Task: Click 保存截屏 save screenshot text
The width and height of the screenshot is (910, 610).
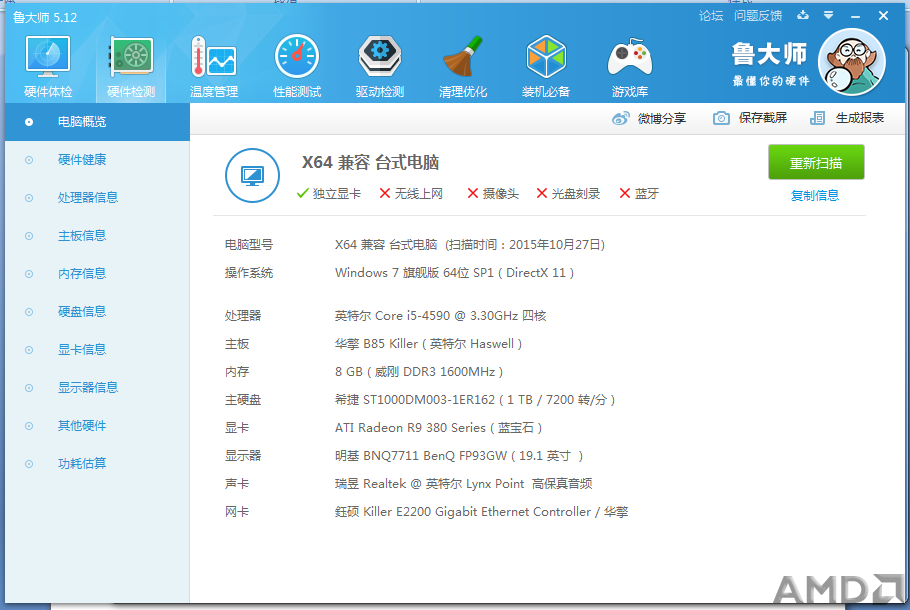Action: tap(763, 118)
